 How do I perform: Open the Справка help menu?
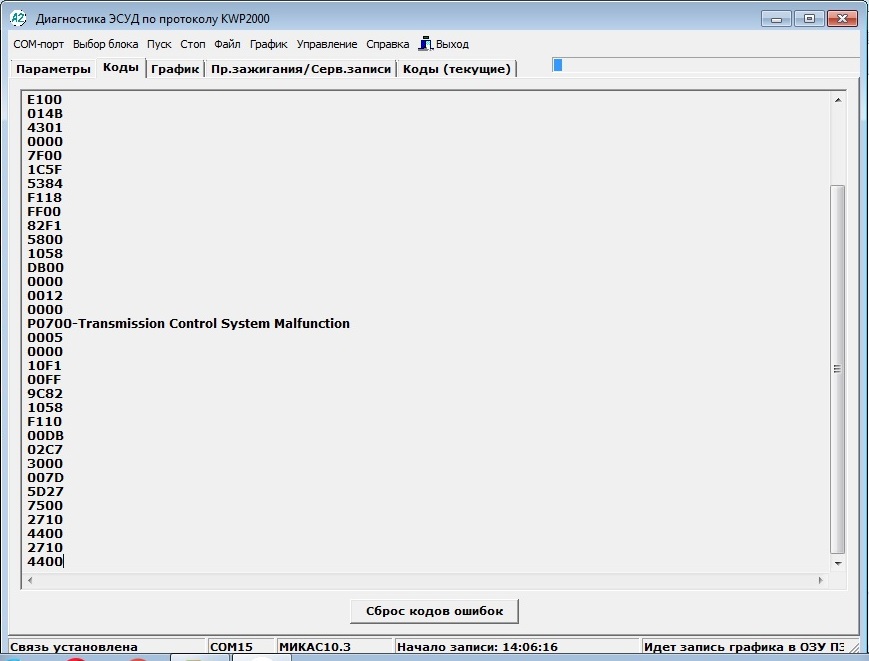pos(387,44)
